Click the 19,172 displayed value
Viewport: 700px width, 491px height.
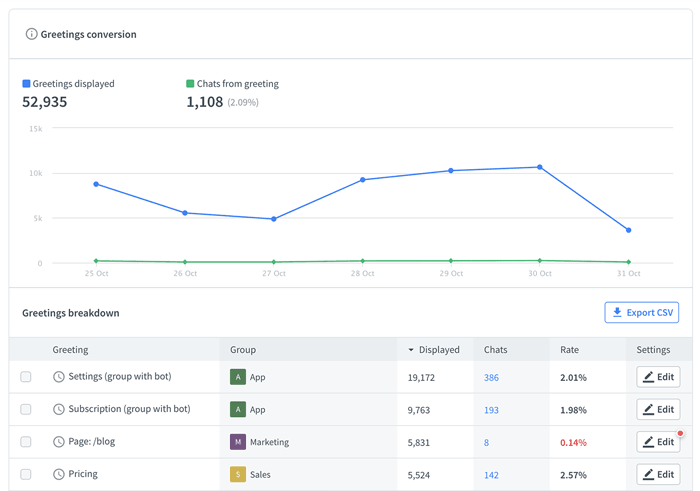421,378
